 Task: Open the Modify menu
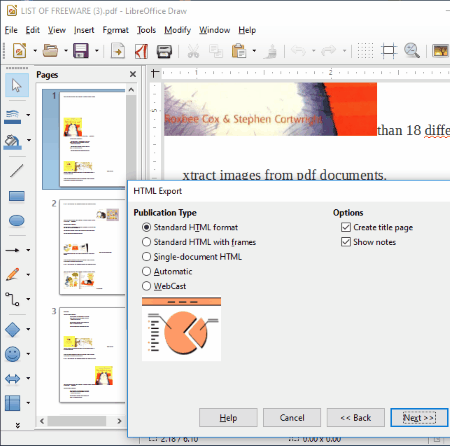point(177,30)
